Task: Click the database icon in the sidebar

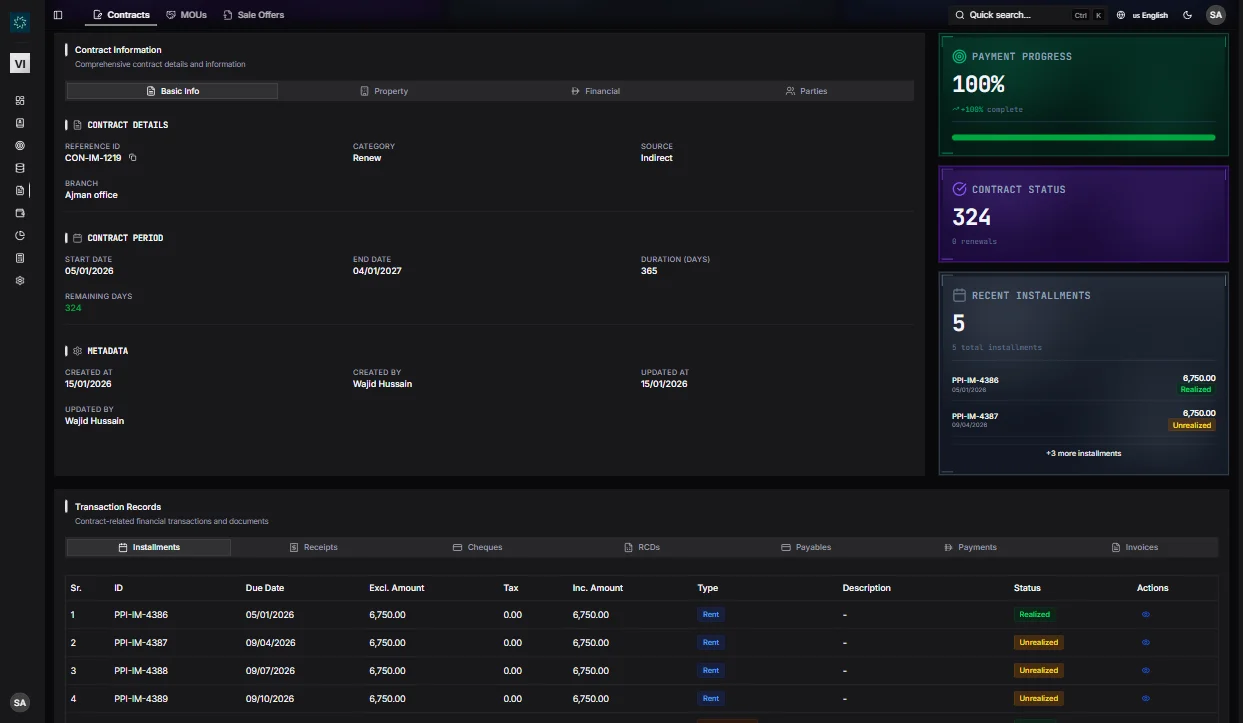Action: (x=20, y=168)
